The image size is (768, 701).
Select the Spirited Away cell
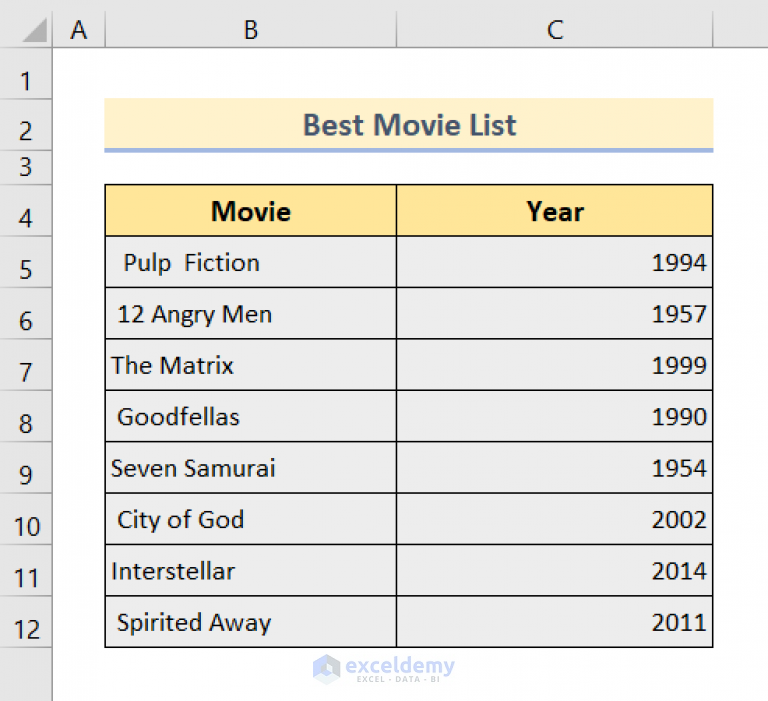coord(250,622)
